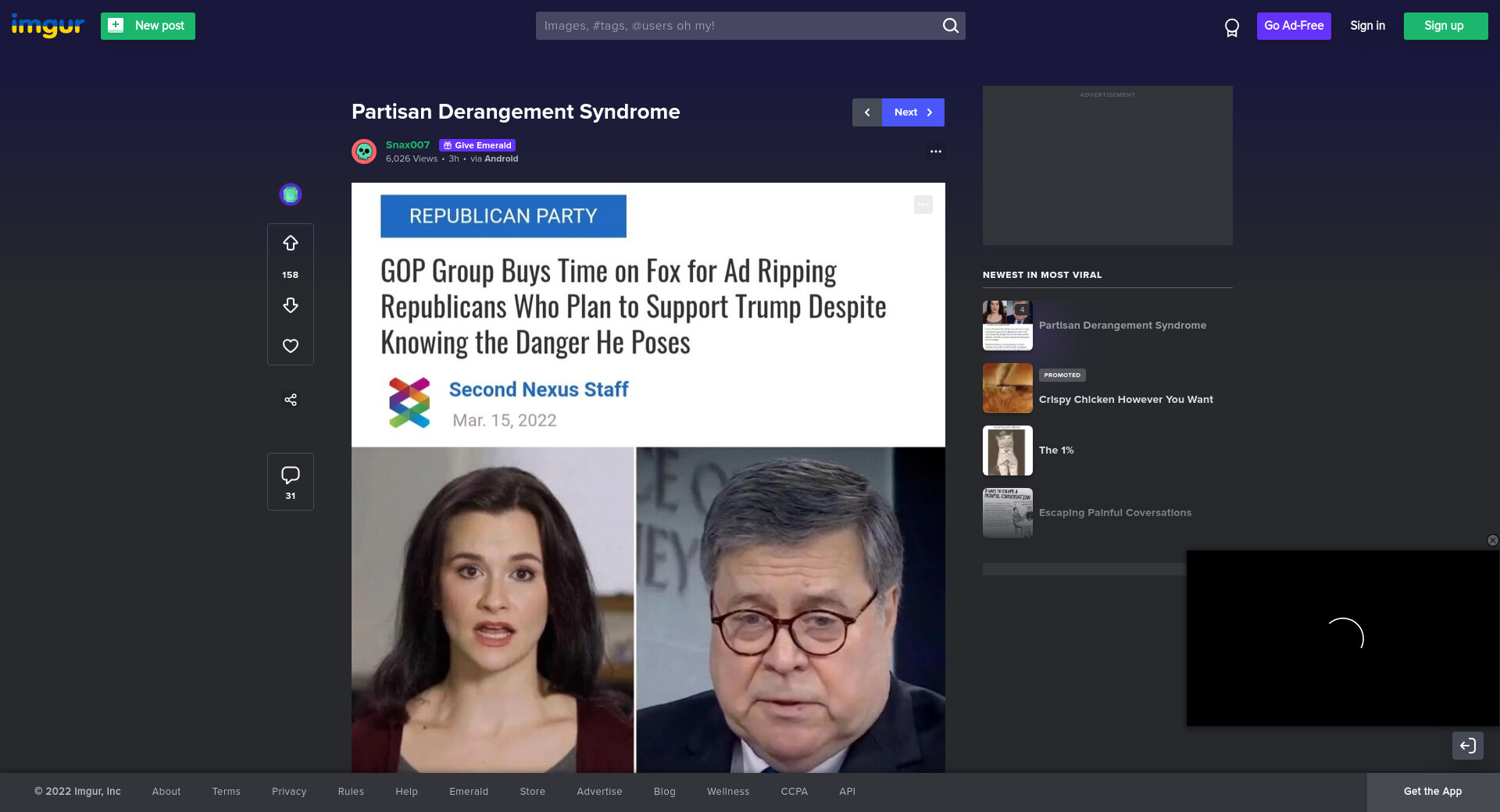Image resolution: width=1500 pixels, height=812 pixels.
Task: Close the floating video player
Action: click(x=1492, y=540)
